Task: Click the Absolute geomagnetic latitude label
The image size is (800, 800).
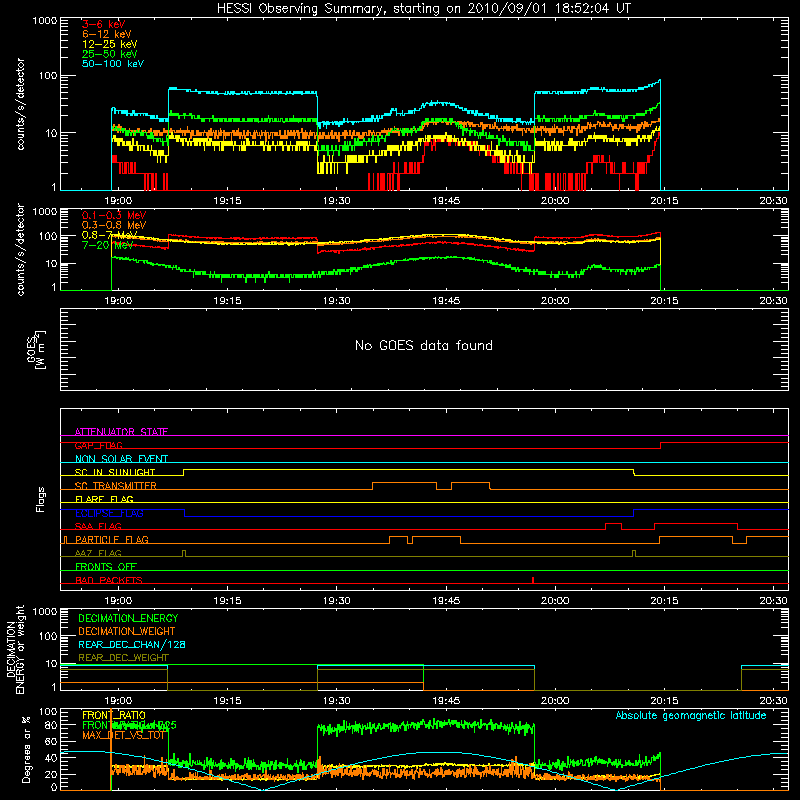Action: (691, 715)
